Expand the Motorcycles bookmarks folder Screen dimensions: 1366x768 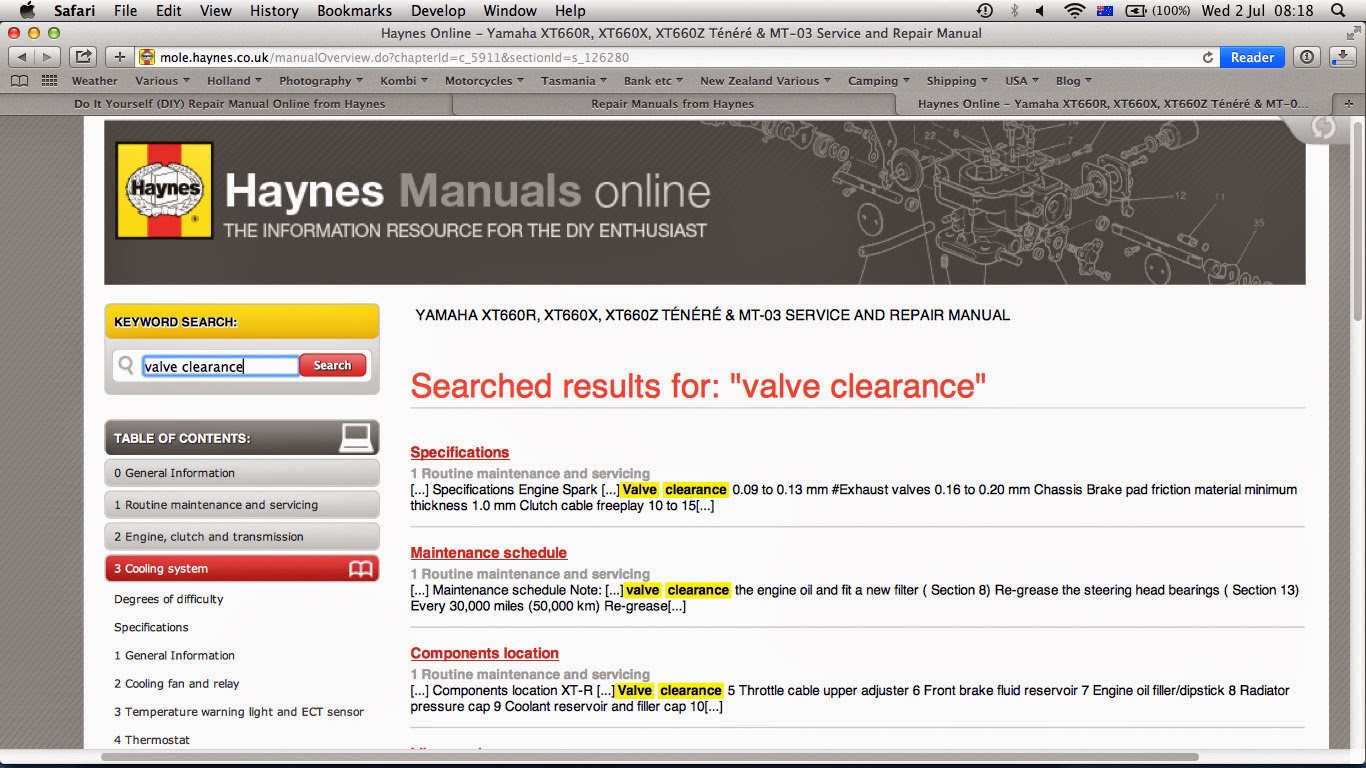(485, 81)
